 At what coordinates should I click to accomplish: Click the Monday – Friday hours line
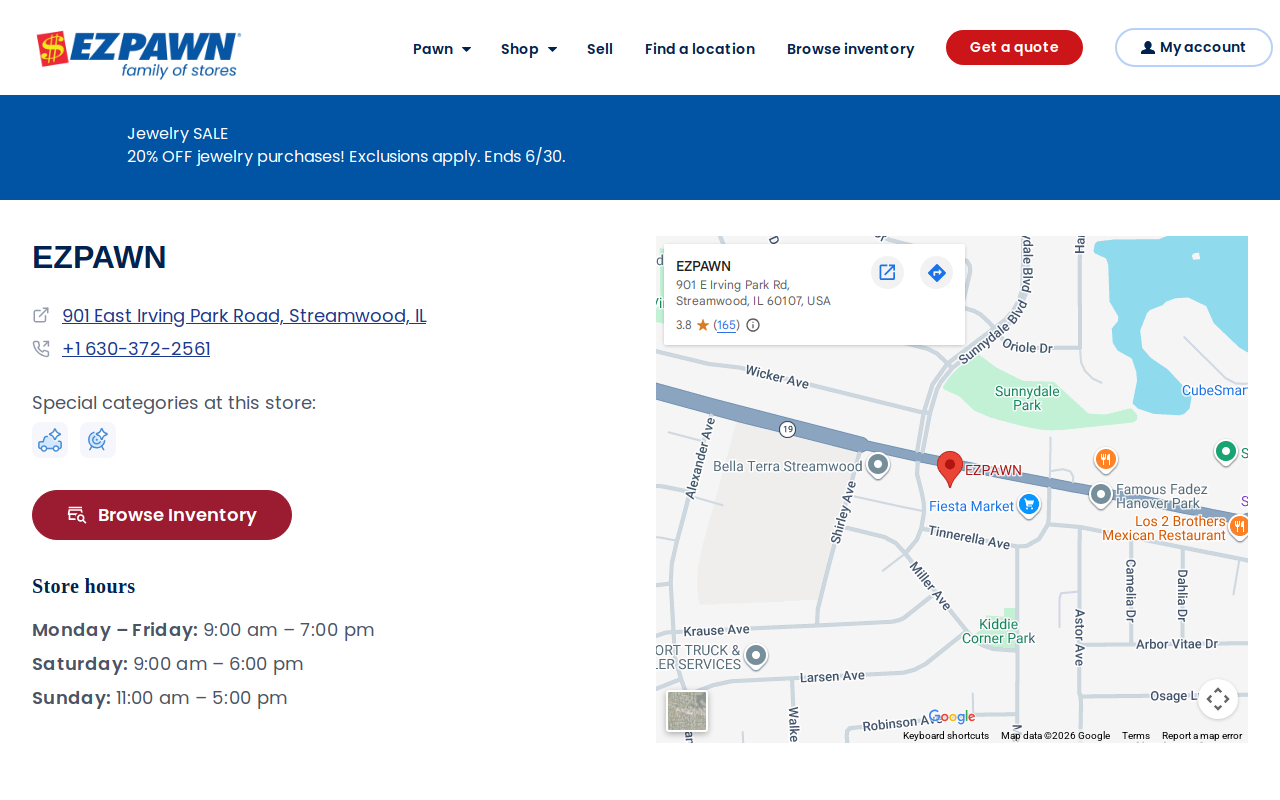pos(203,630)
